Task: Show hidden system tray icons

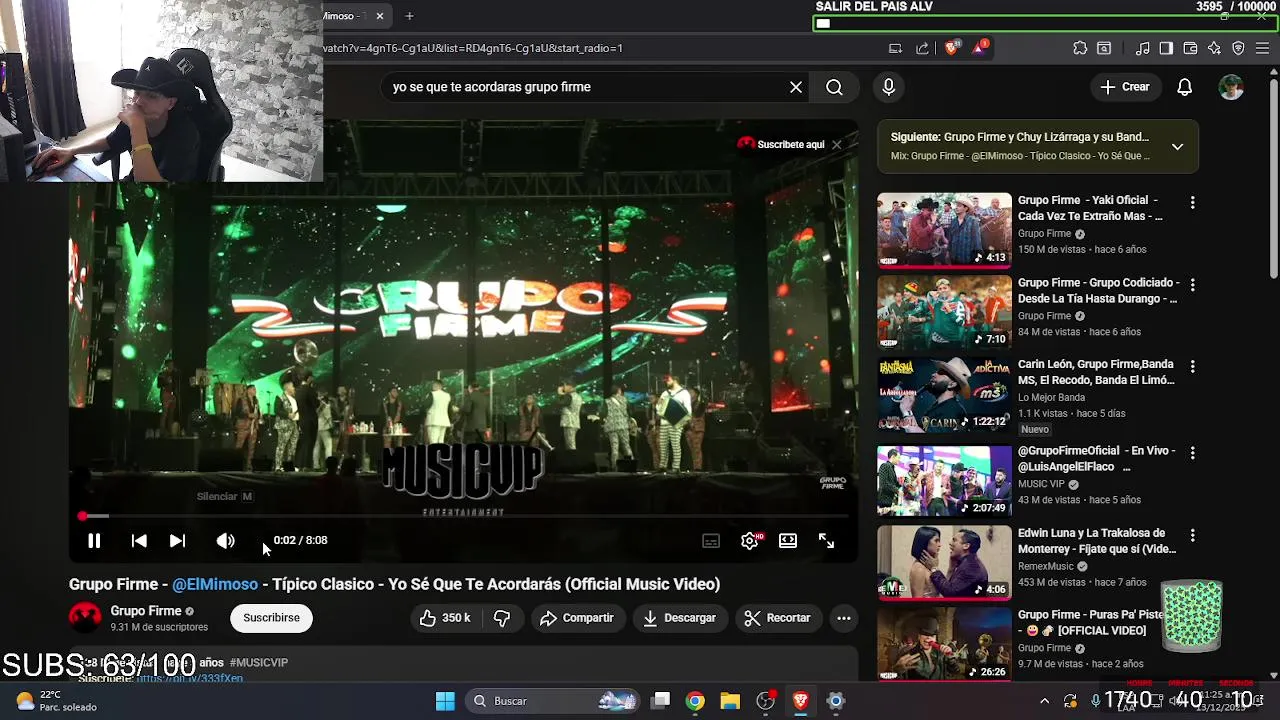Action: pos(1044,701)
